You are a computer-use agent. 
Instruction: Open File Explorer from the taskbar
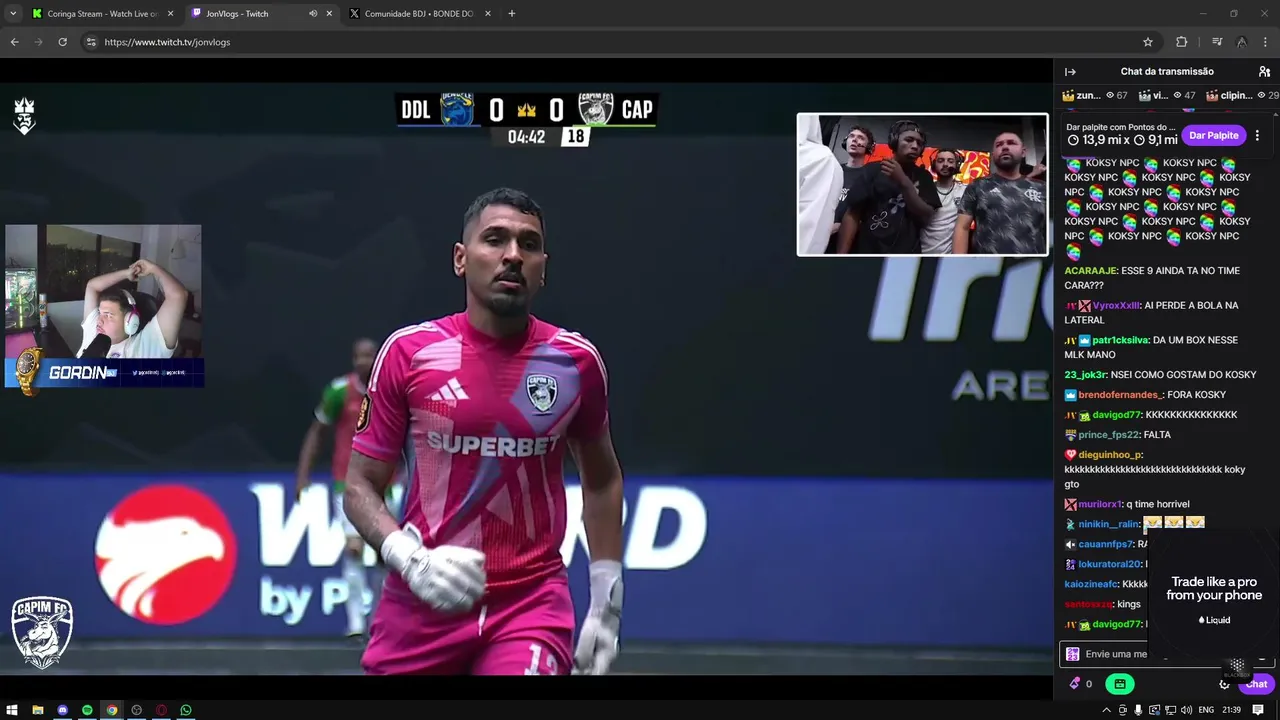point(38,710)
